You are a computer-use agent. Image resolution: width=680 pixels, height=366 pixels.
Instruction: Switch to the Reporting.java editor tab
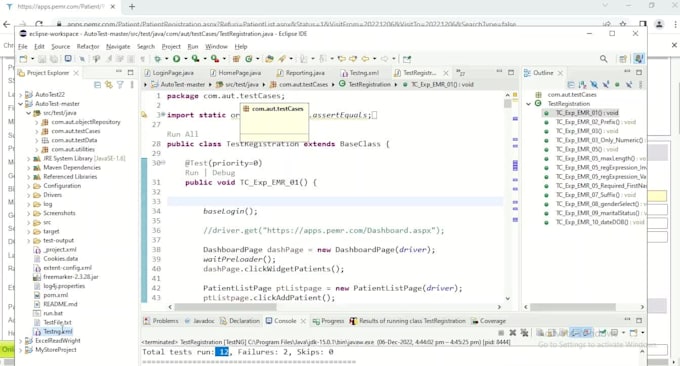[x=301, y=73]
